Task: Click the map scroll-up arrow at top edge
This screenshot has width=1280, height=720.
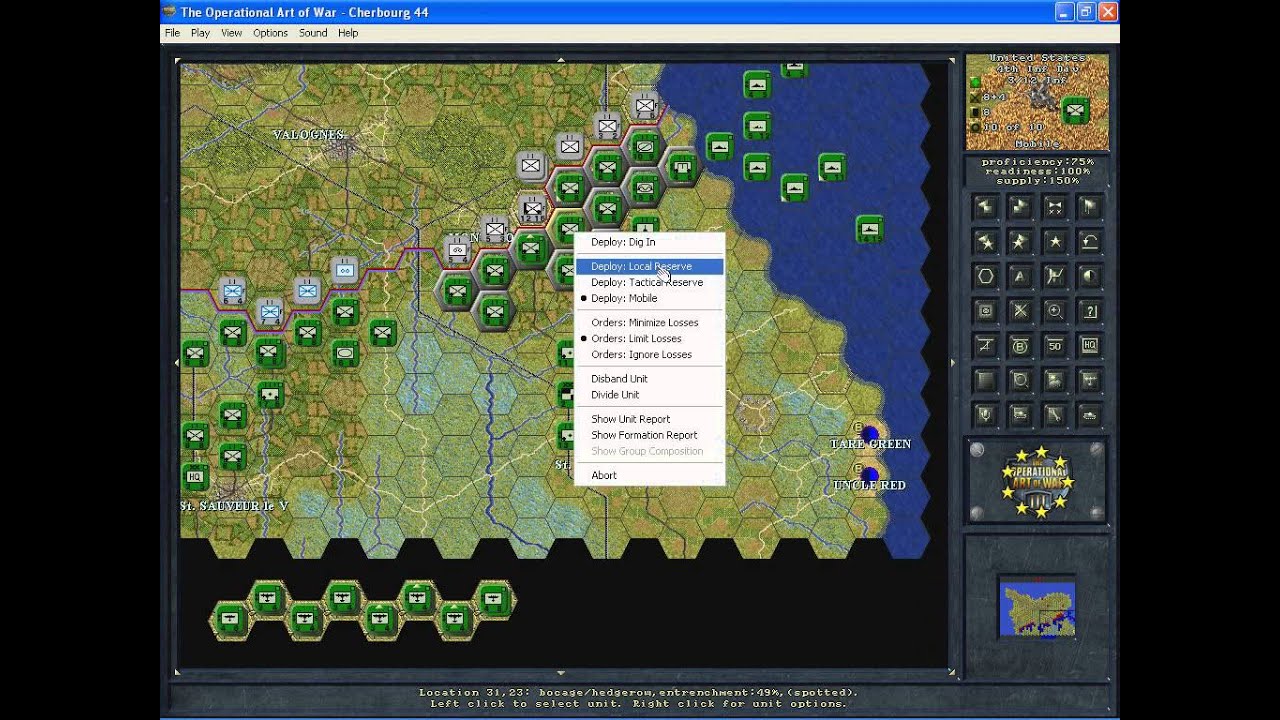Action: coord(560,60)
